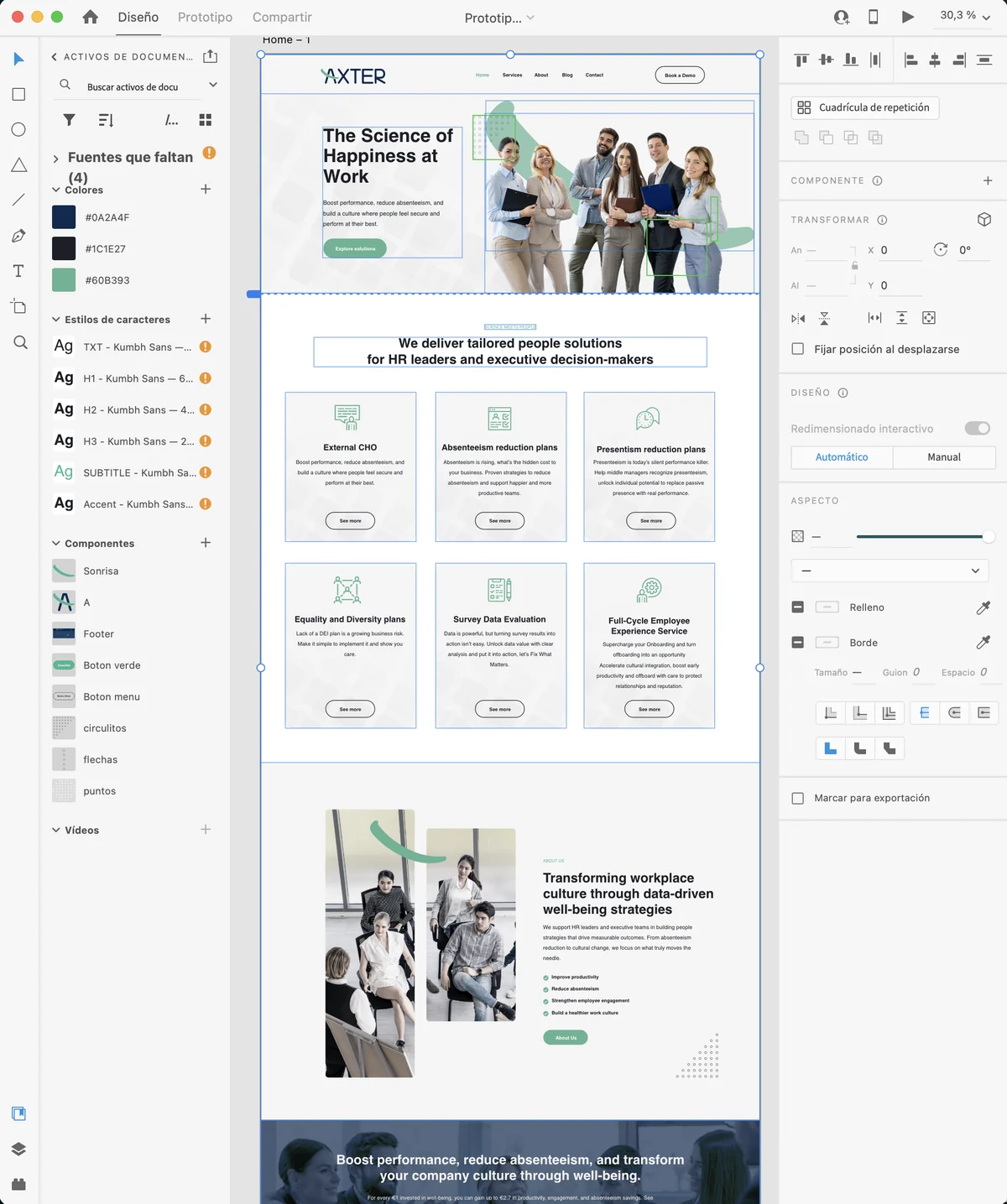Screen dimensions: 1007x1204
Task: Switch to the Diseño tab
Action: point(138,17)
